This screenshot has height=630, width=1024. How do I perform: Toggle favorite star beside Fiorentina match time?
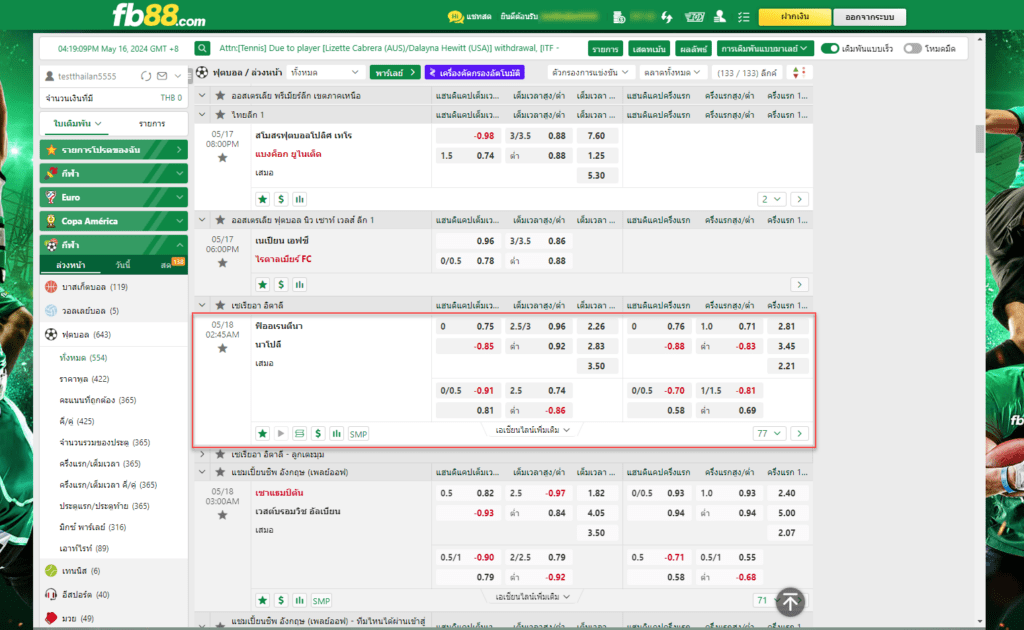pos(223,348)
